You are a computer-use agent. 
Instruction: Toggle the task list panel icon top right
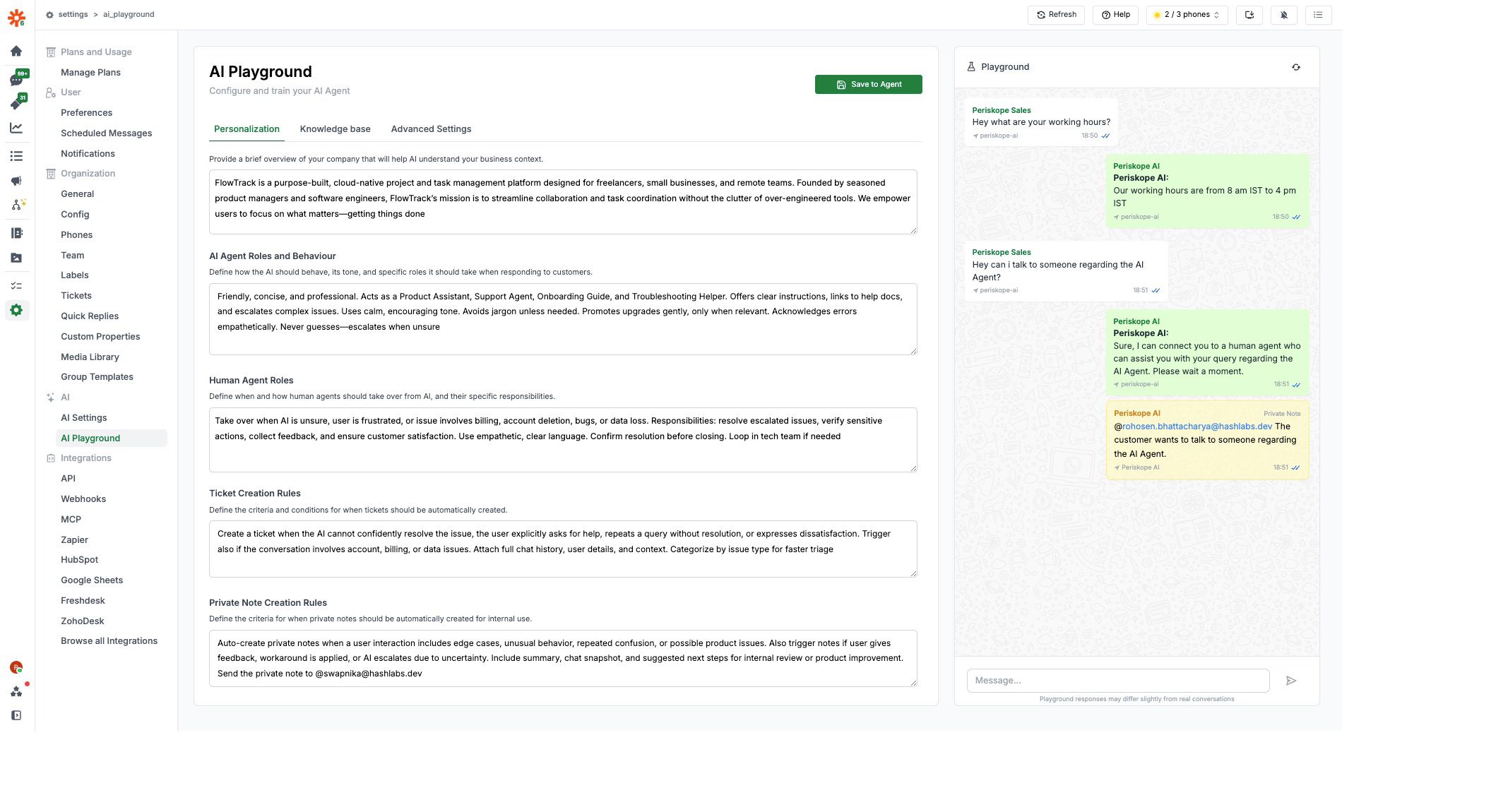1317,15
